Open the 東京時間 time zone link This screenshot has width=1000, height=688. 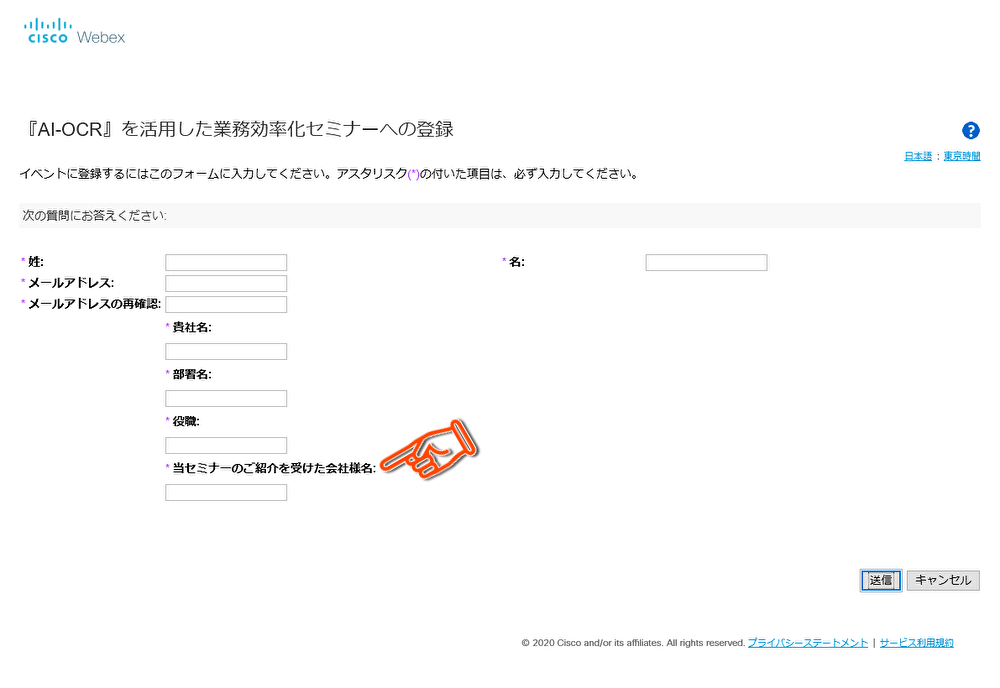(x=962, y=156)
